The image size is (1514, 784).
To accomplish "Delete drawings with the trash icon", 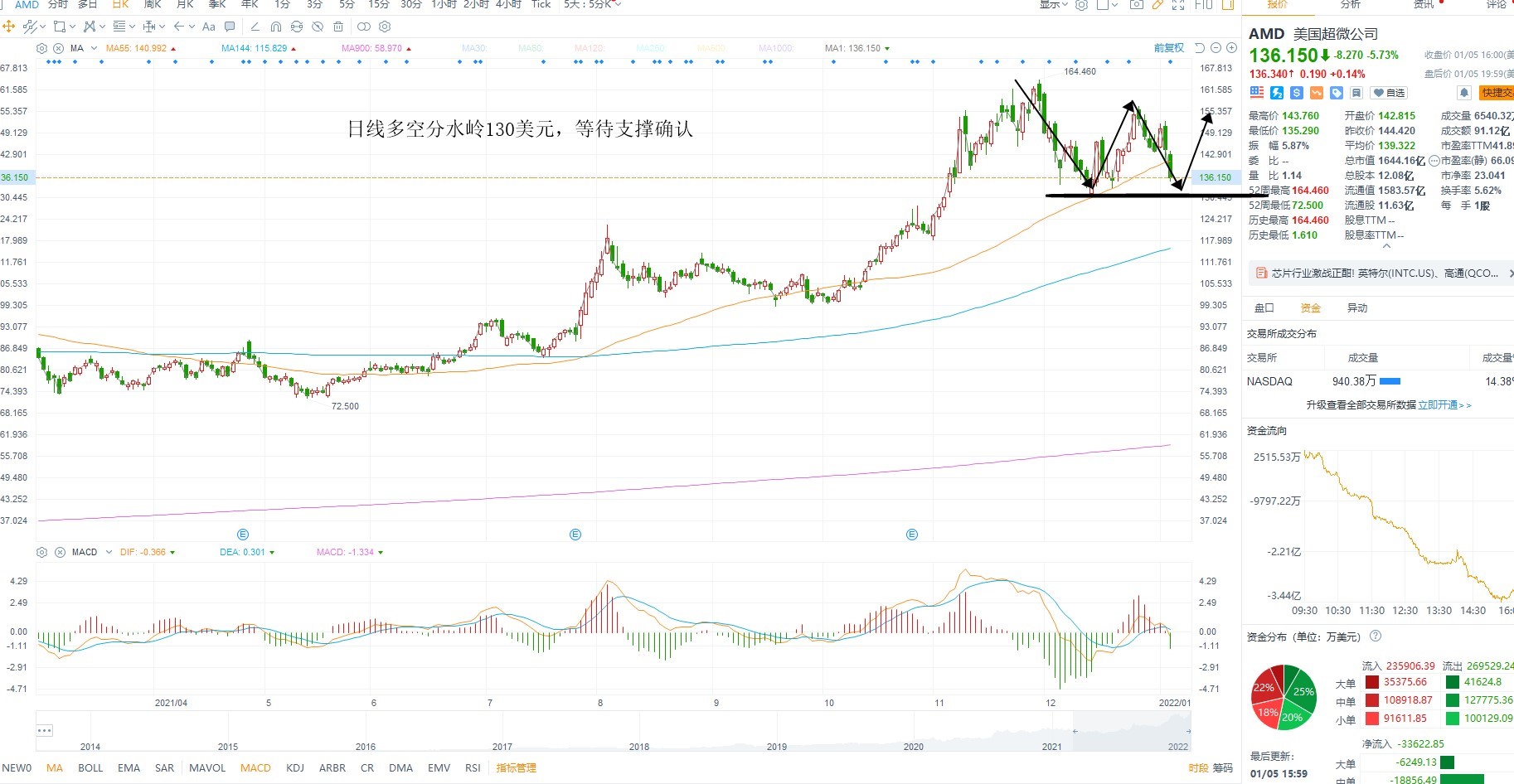I will (x=338, y=27).
